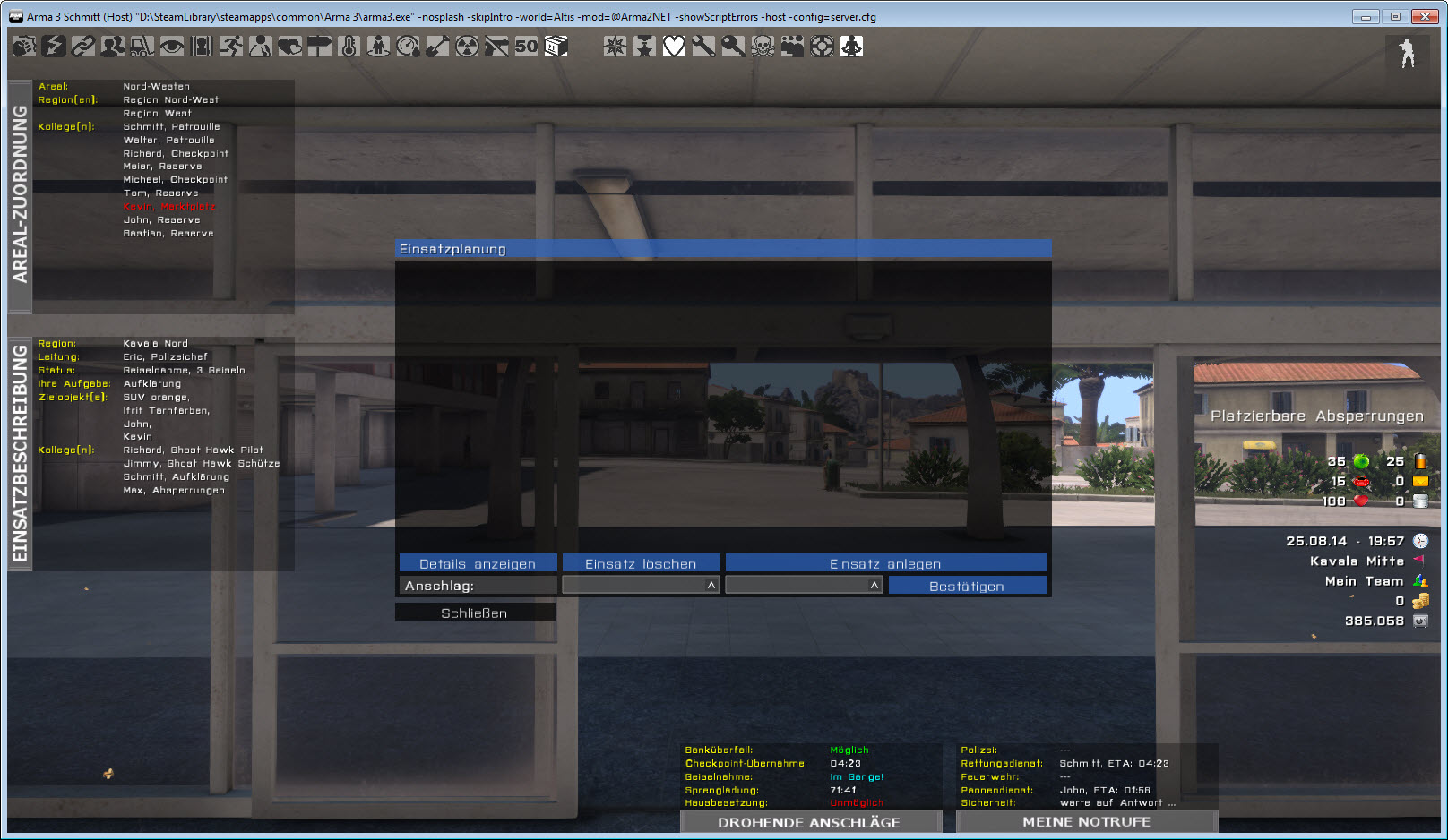Click the jailed person behind bars icon
The width and height of the screenshot is (1448, 840).
coord(202,46)
